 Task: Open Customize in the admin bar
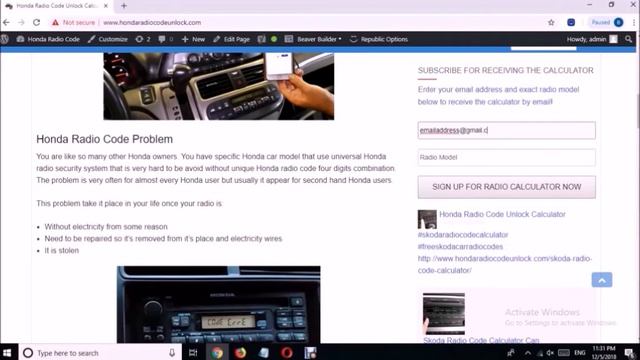(108, 39)
